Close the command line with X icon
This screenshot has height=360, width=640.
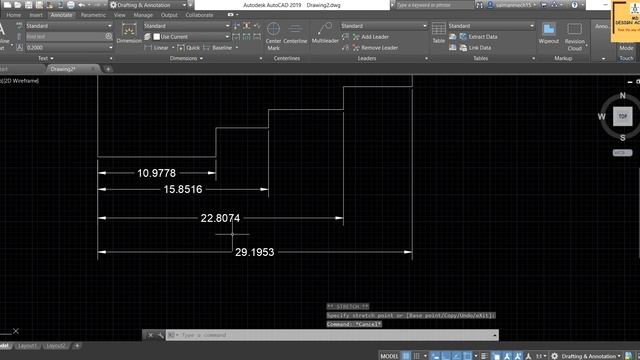coord(150,335)
